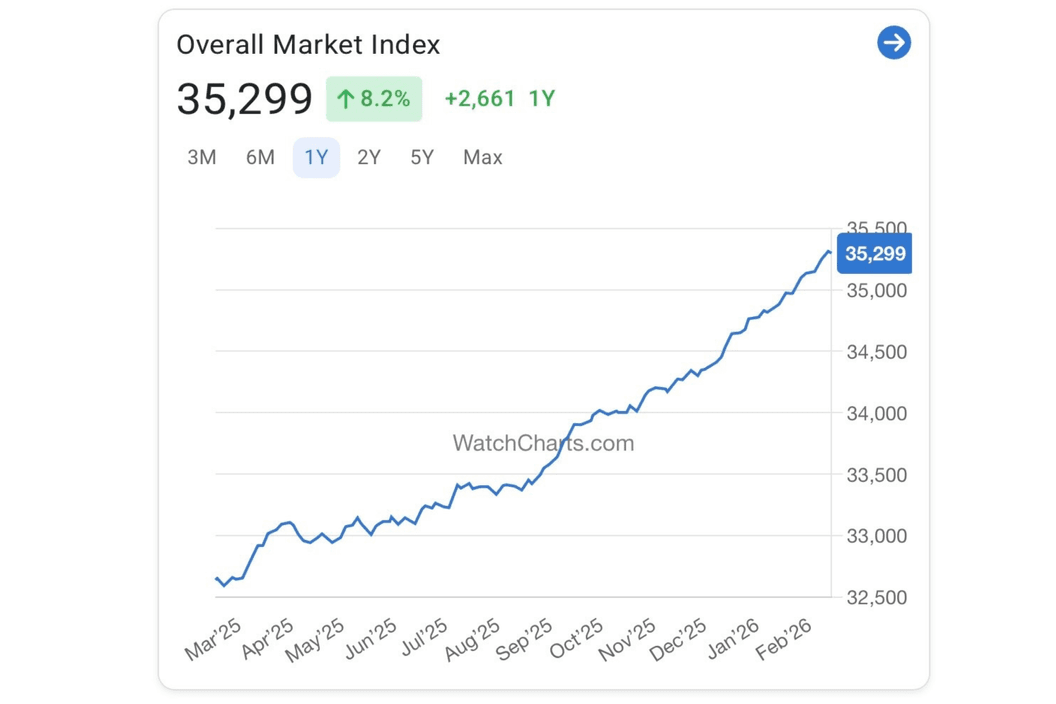Click the green up-arrow in the 8.2% badge
The height and width of the screenshot is (704, 1056).
(x=346, y=99)
